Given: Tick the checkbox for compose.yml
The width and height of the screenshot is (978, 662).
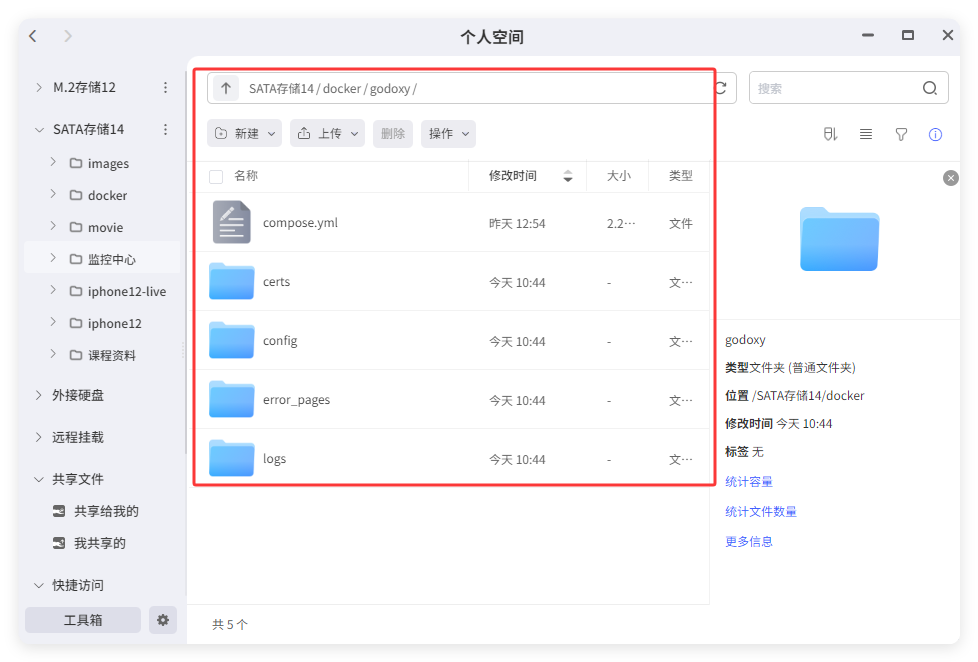Looking at the screenshot, I should pos(215,222).
